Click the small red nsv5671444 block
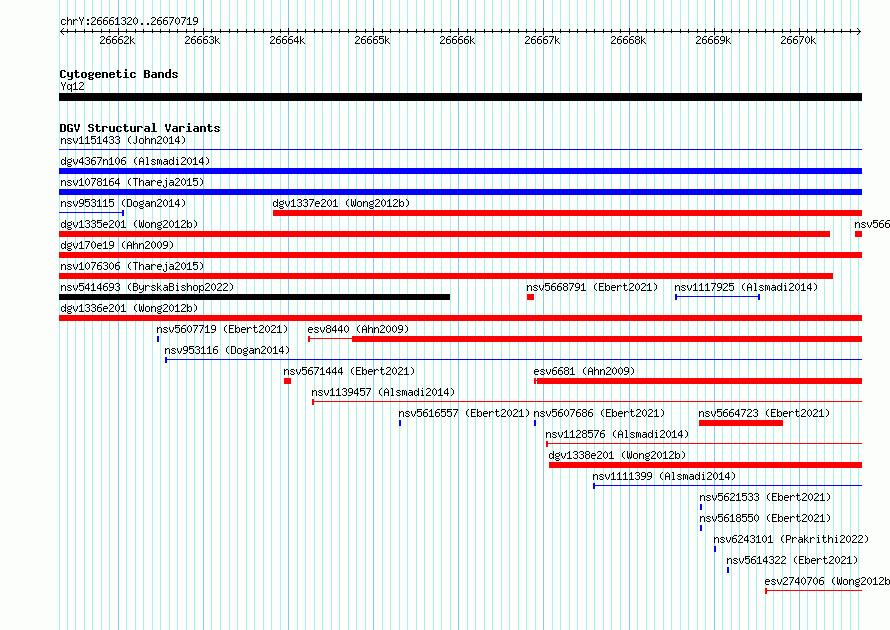Viewport: 890px width, 630px height. tap(288, 381)
